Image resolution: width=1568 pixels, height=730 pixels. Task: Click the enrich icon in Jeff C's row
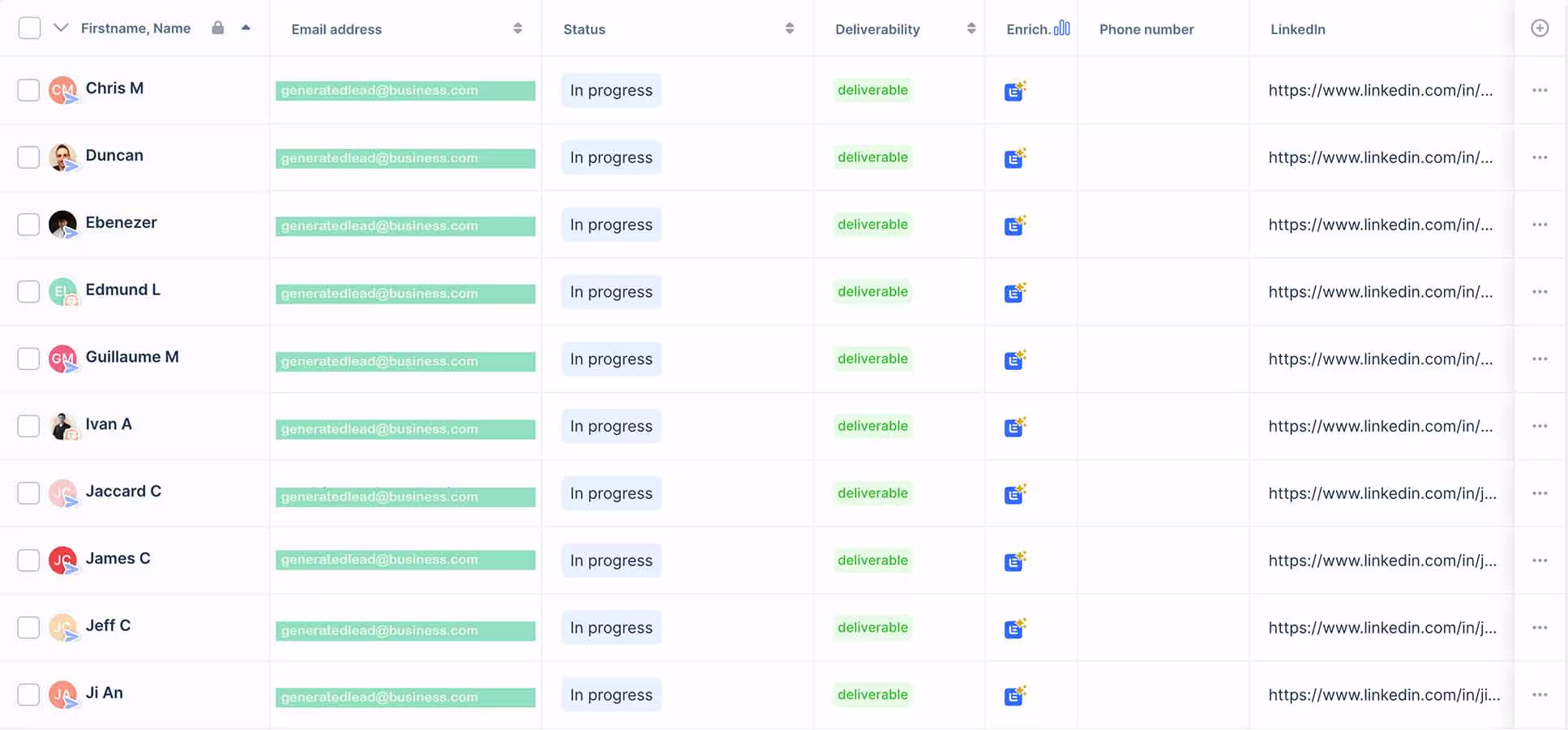pyautogui.click(x=1014, y=629)
